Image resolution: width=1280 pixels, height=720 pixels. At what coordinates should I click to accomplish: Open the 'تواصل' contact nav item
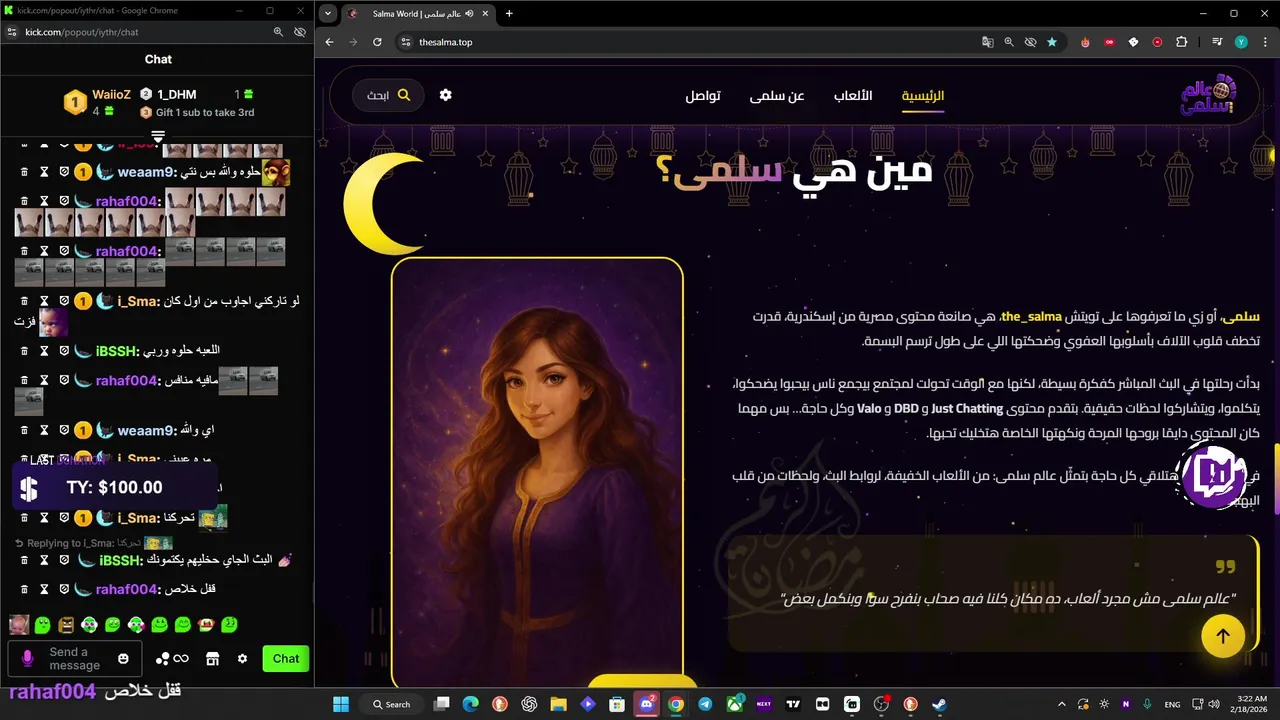pos(703,96)
